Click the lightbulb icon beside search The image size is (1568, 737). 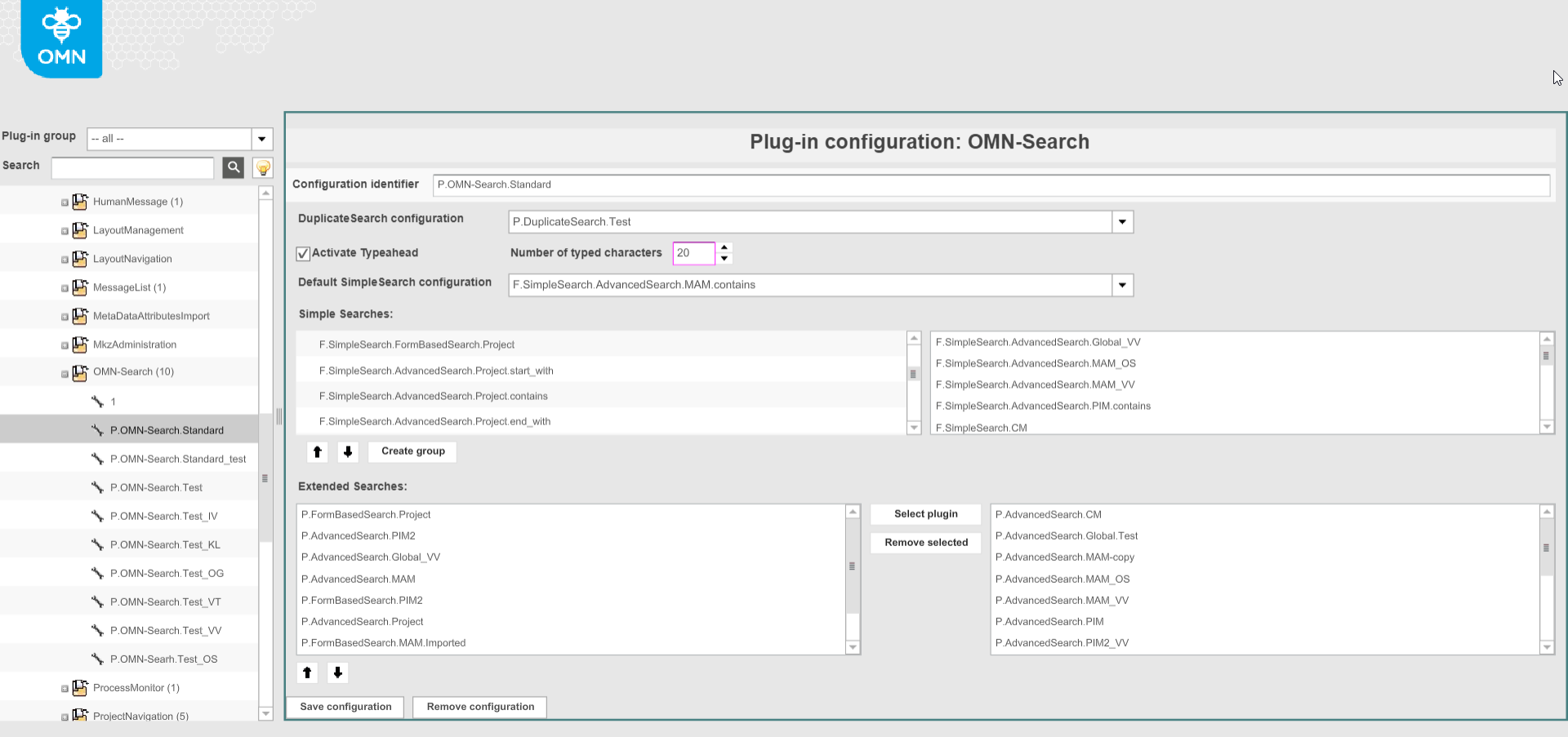[262, 167]
